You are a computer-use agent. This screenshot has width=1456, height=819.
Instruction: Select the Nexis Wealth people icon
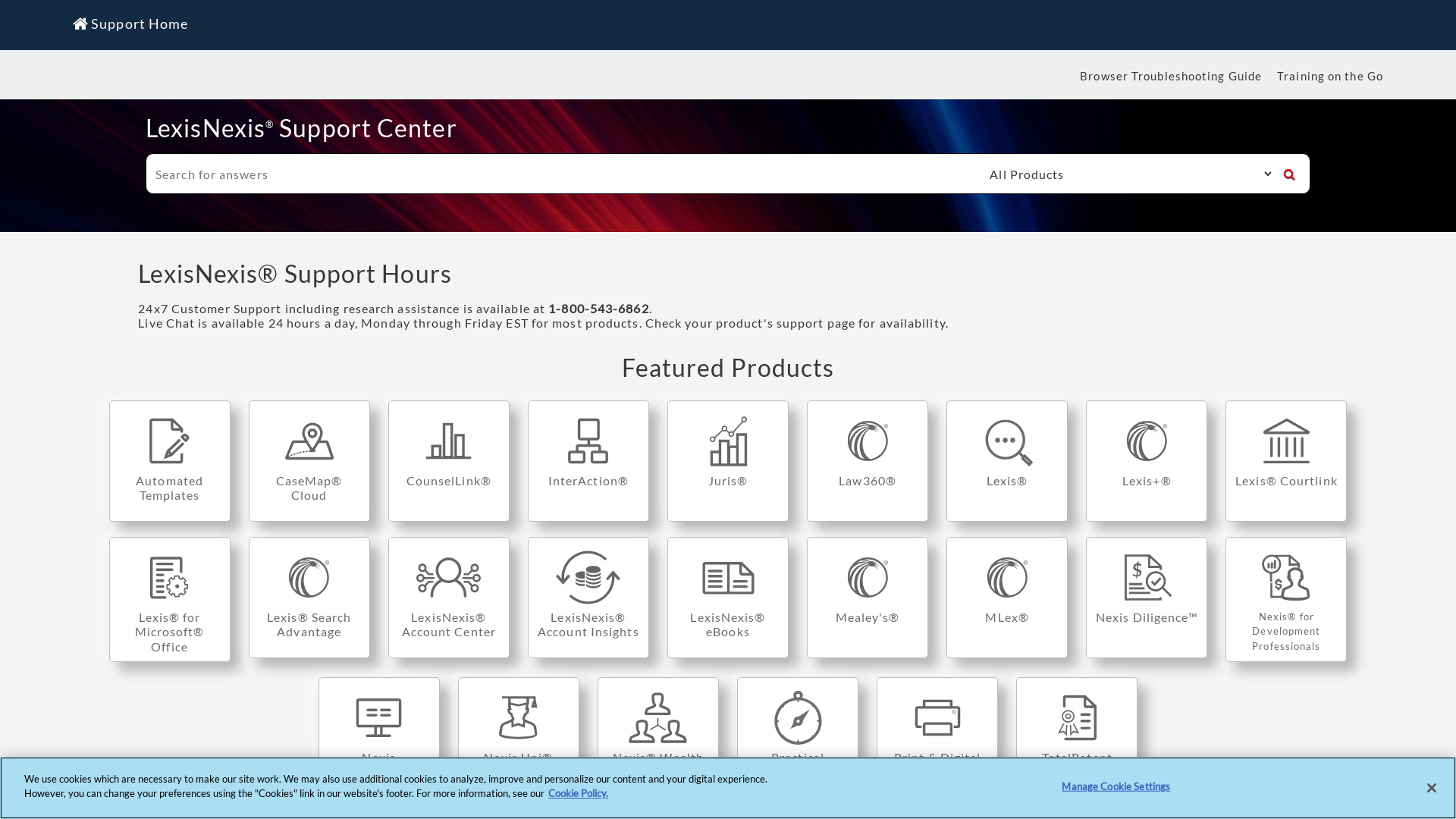(657, 717)
